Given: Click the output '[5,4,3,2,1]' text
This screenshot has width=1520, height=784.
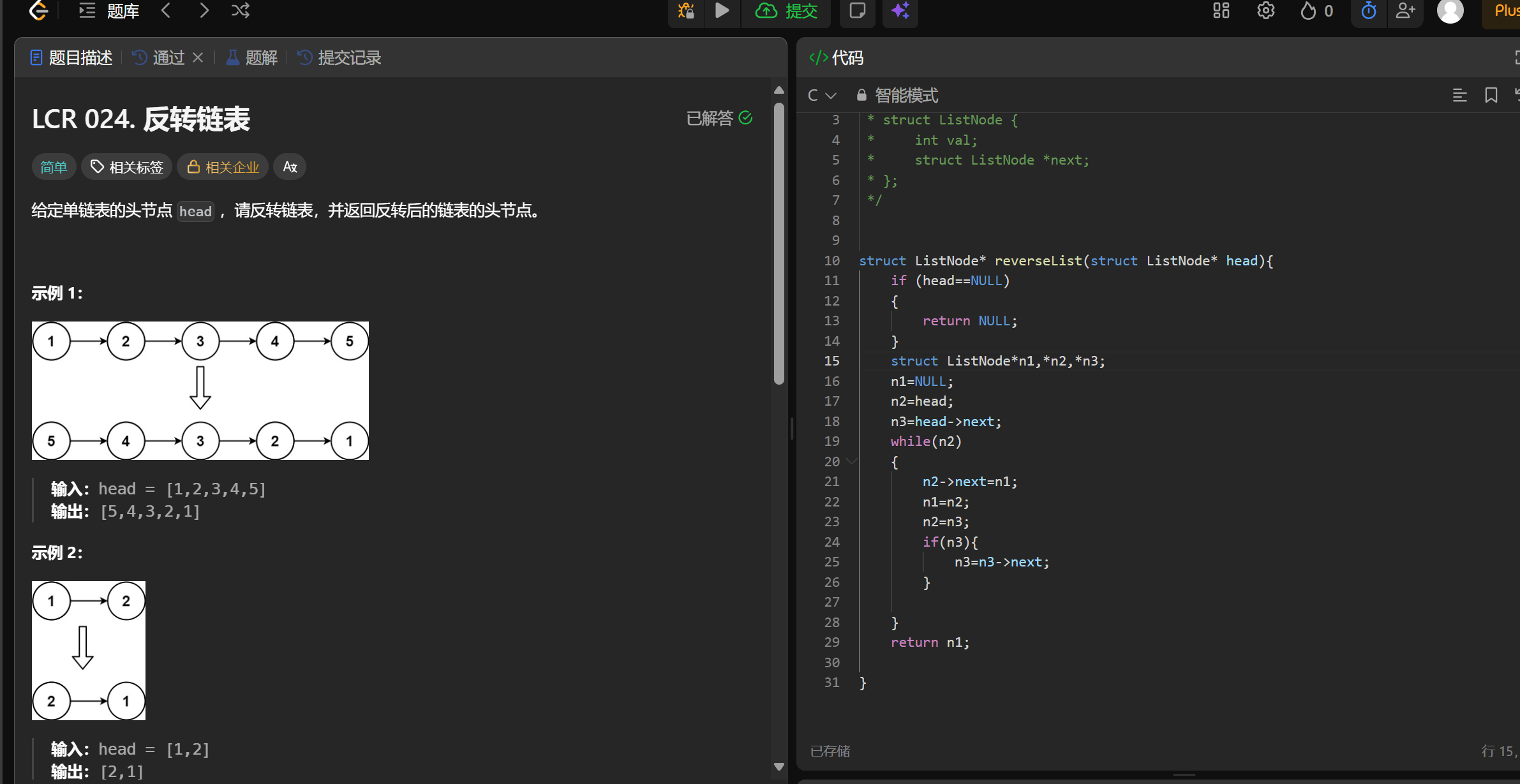Looking at the screenshot, I should 151,512.
